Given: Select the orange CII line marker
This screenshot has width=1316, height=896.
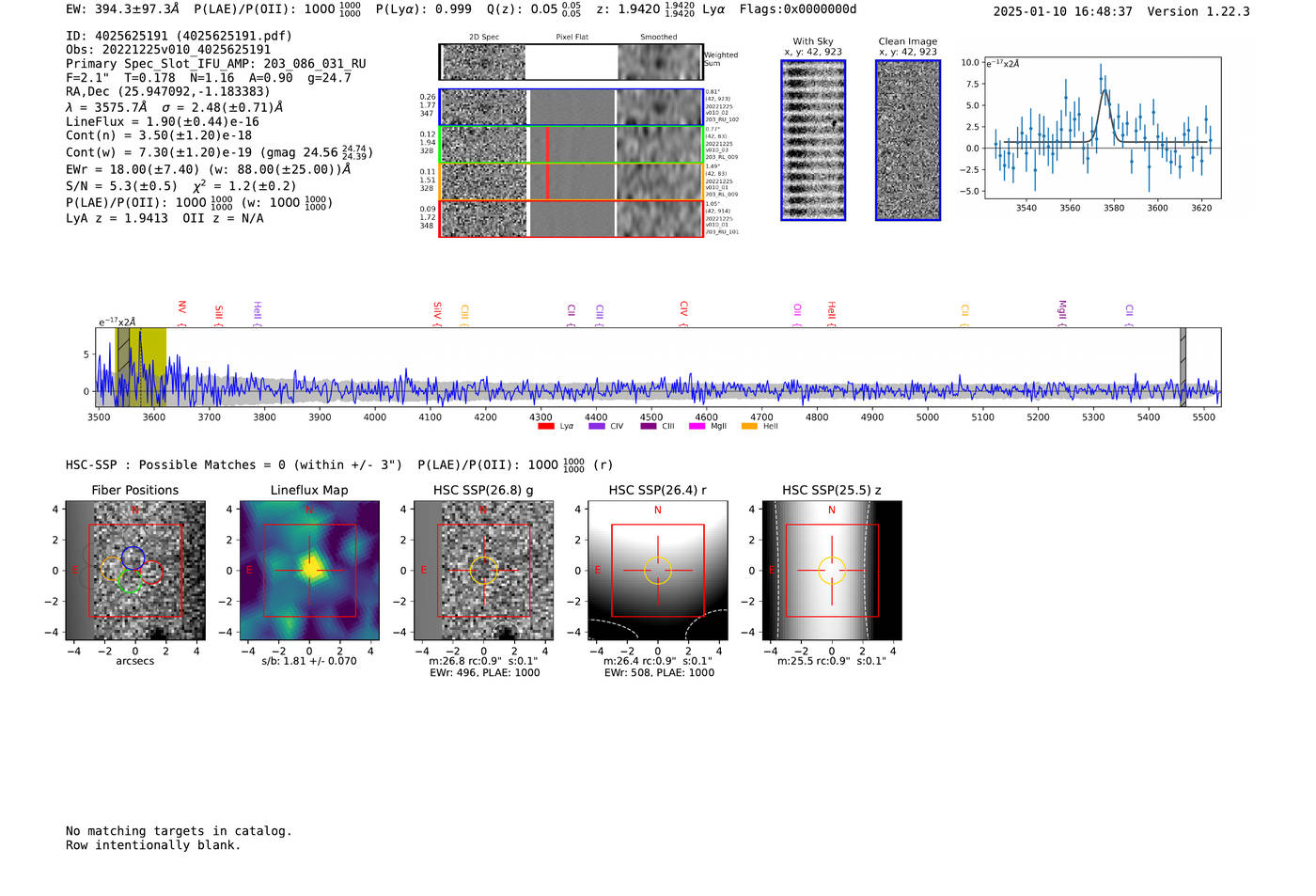Looking at the screenshot, I should [964, 315].
